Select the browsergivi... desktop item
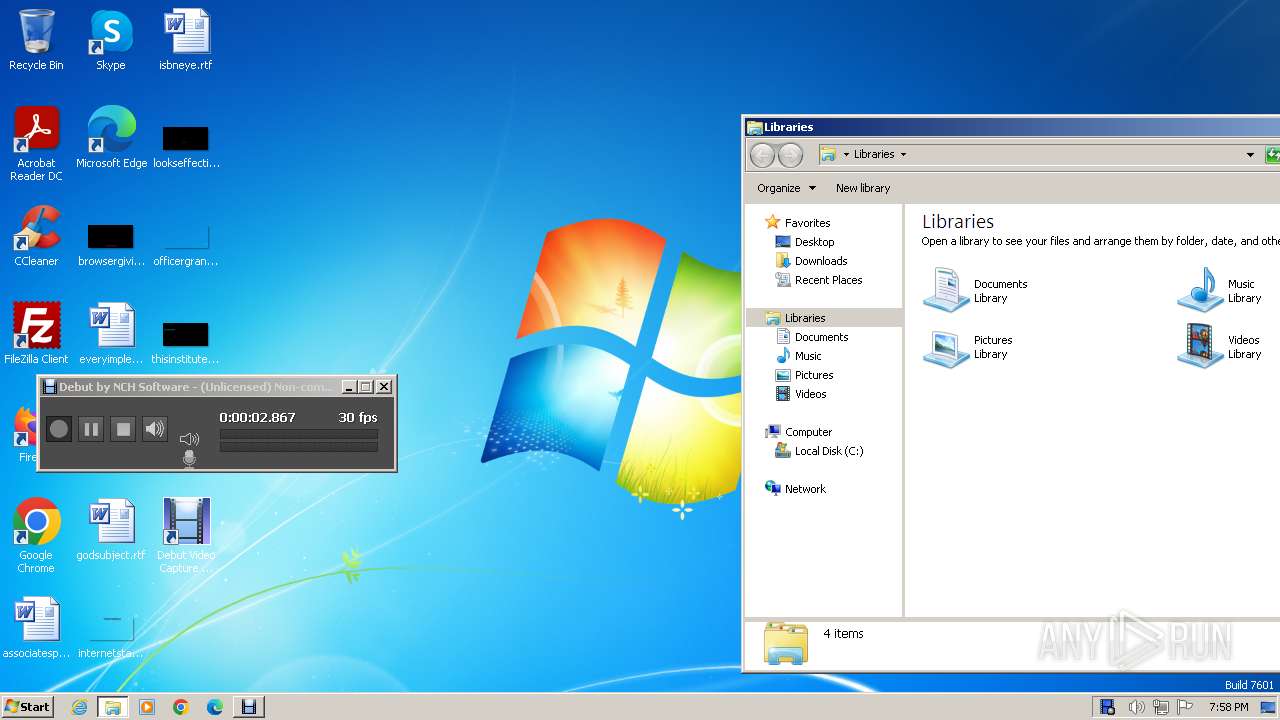The height and width of the screenshot is (720, 1280). [x=111, y=243]
